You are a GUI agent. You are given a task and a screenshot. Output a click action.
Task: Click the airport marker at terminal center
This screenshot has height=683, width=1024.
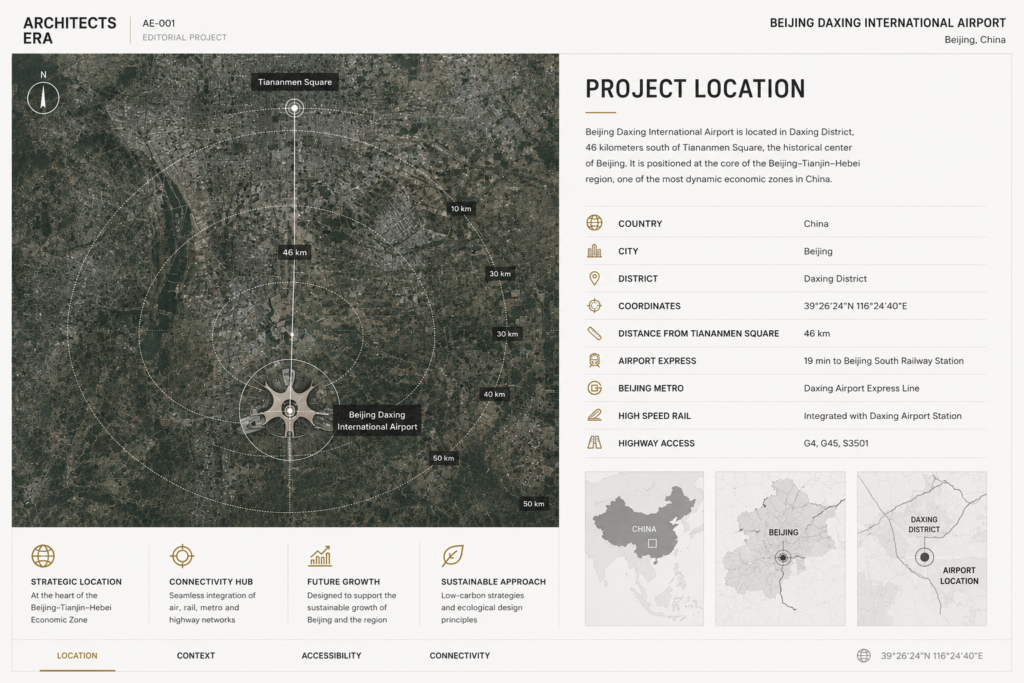289,411
